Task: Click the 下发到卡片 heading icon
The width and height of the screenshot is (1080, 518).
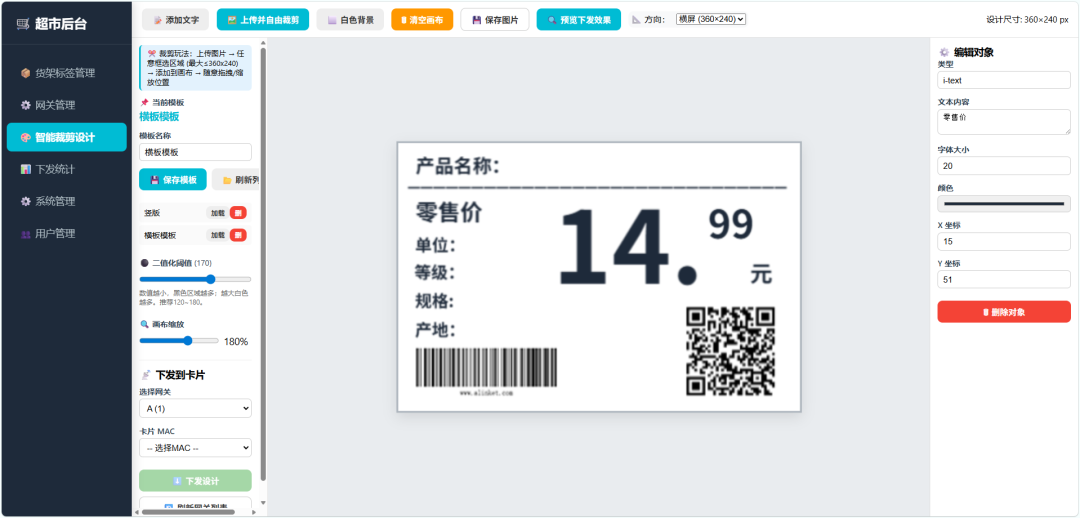Action: [145, 375]
